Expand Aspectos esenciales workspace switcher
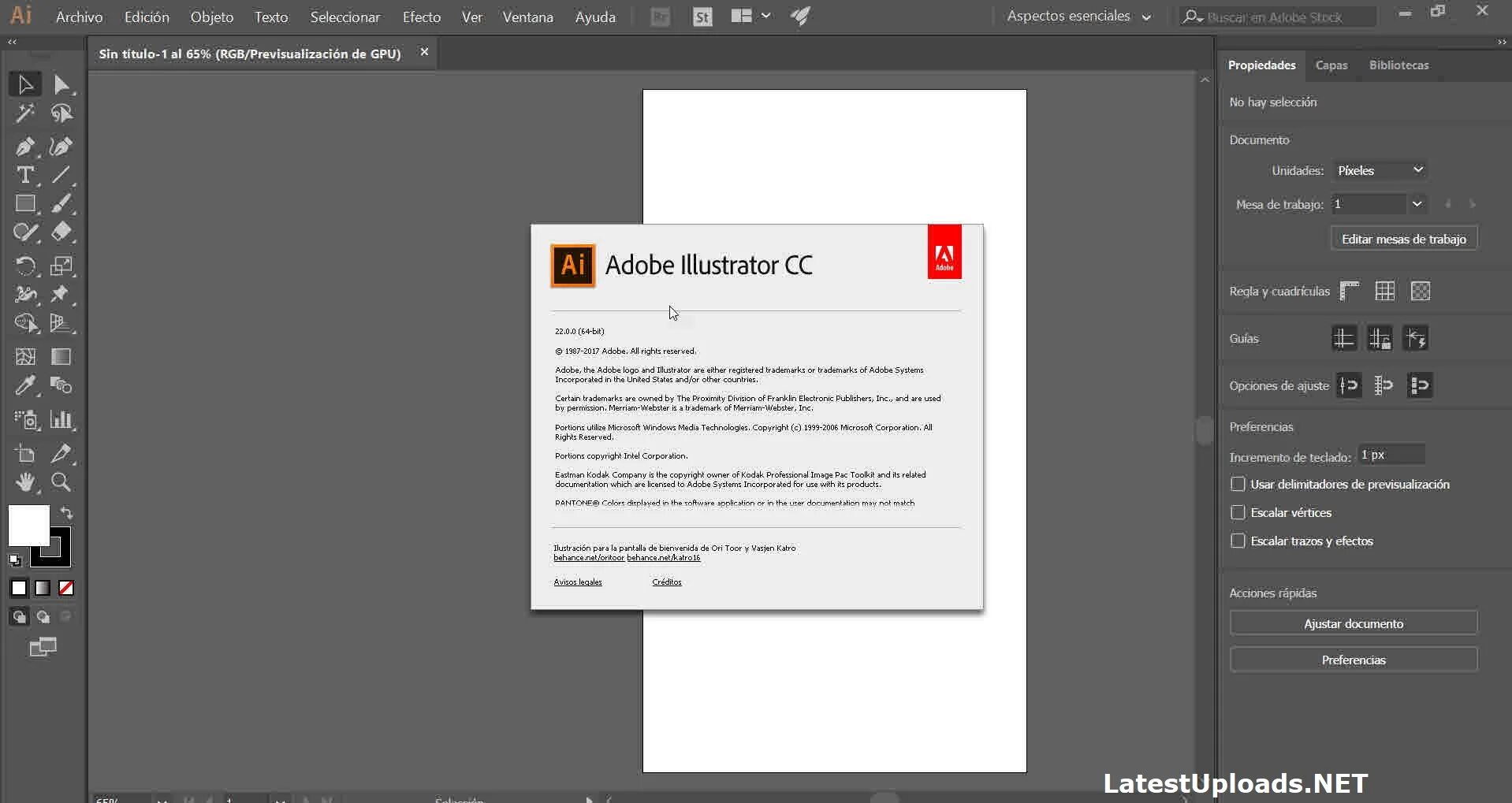The width and height of the screenshot is (1512, 803). point(1078,17)
